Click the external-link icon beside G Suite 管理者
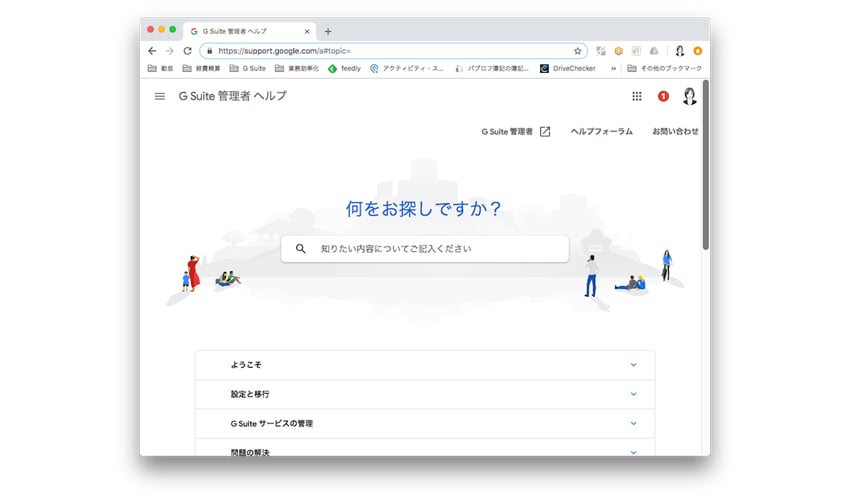Screen dimensions: 850x500 pos(545,132)
